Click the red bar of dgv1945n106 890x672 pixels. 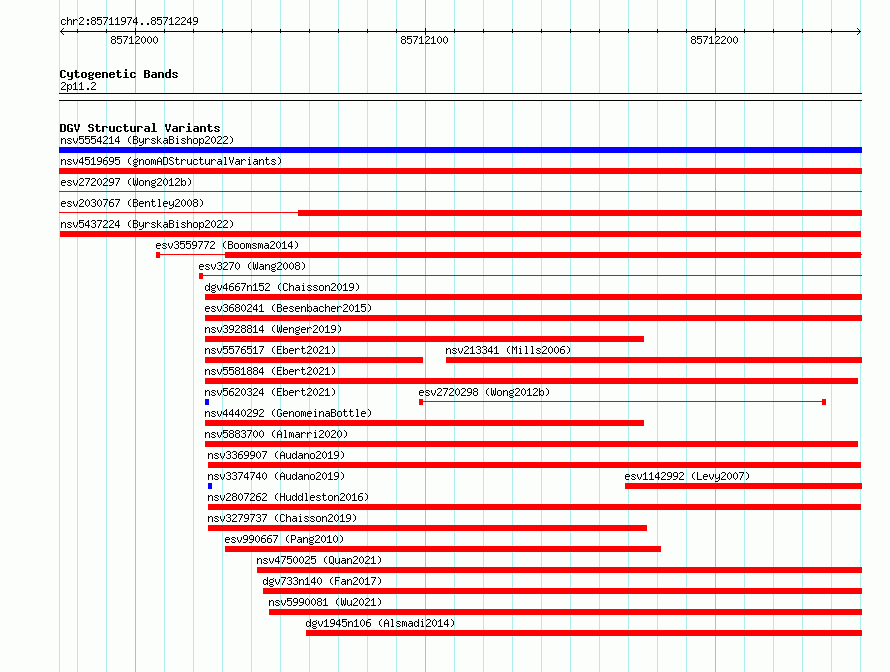coord(584,633)
